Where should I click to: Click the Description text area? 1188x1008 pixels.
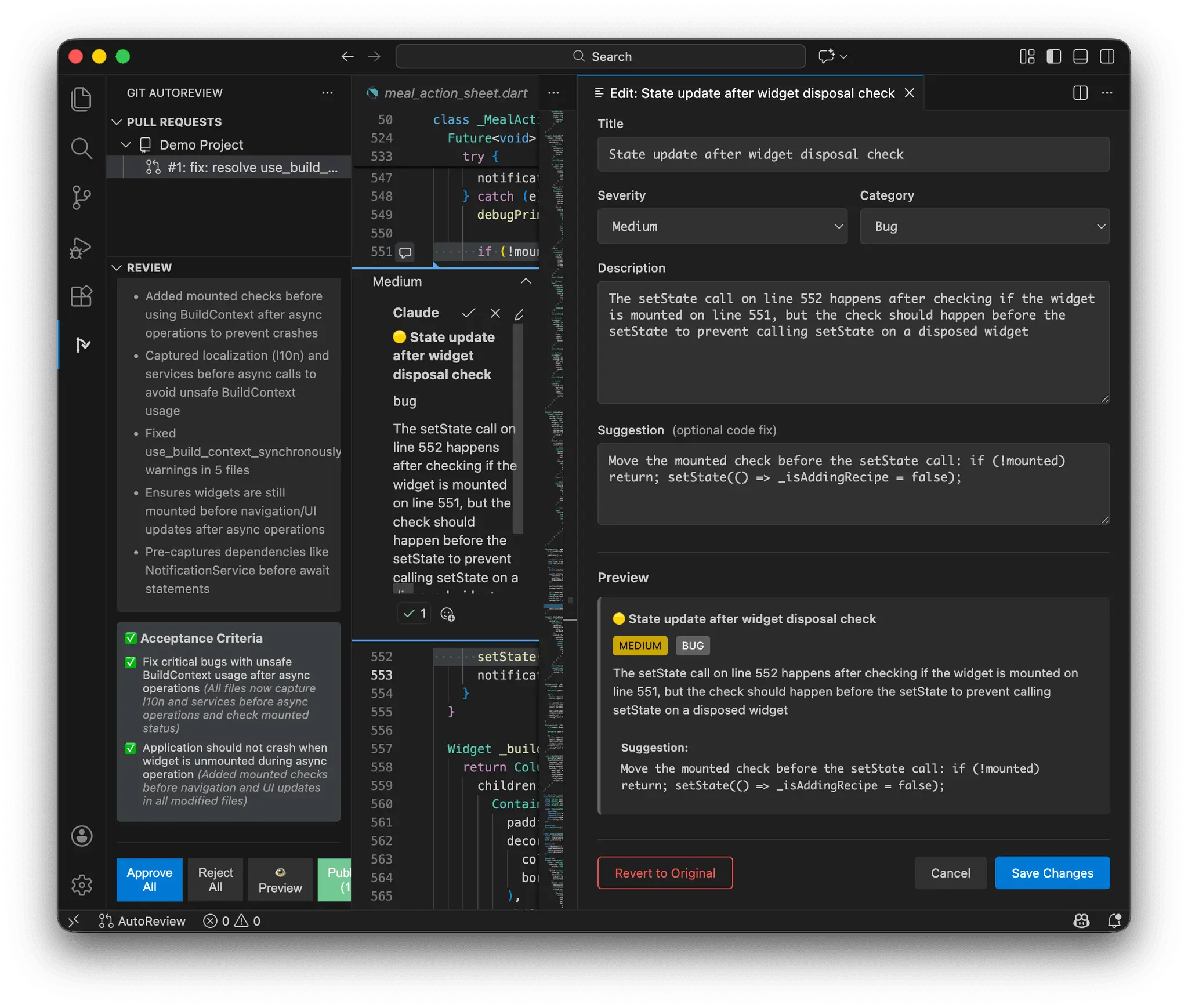pos(853,342)
